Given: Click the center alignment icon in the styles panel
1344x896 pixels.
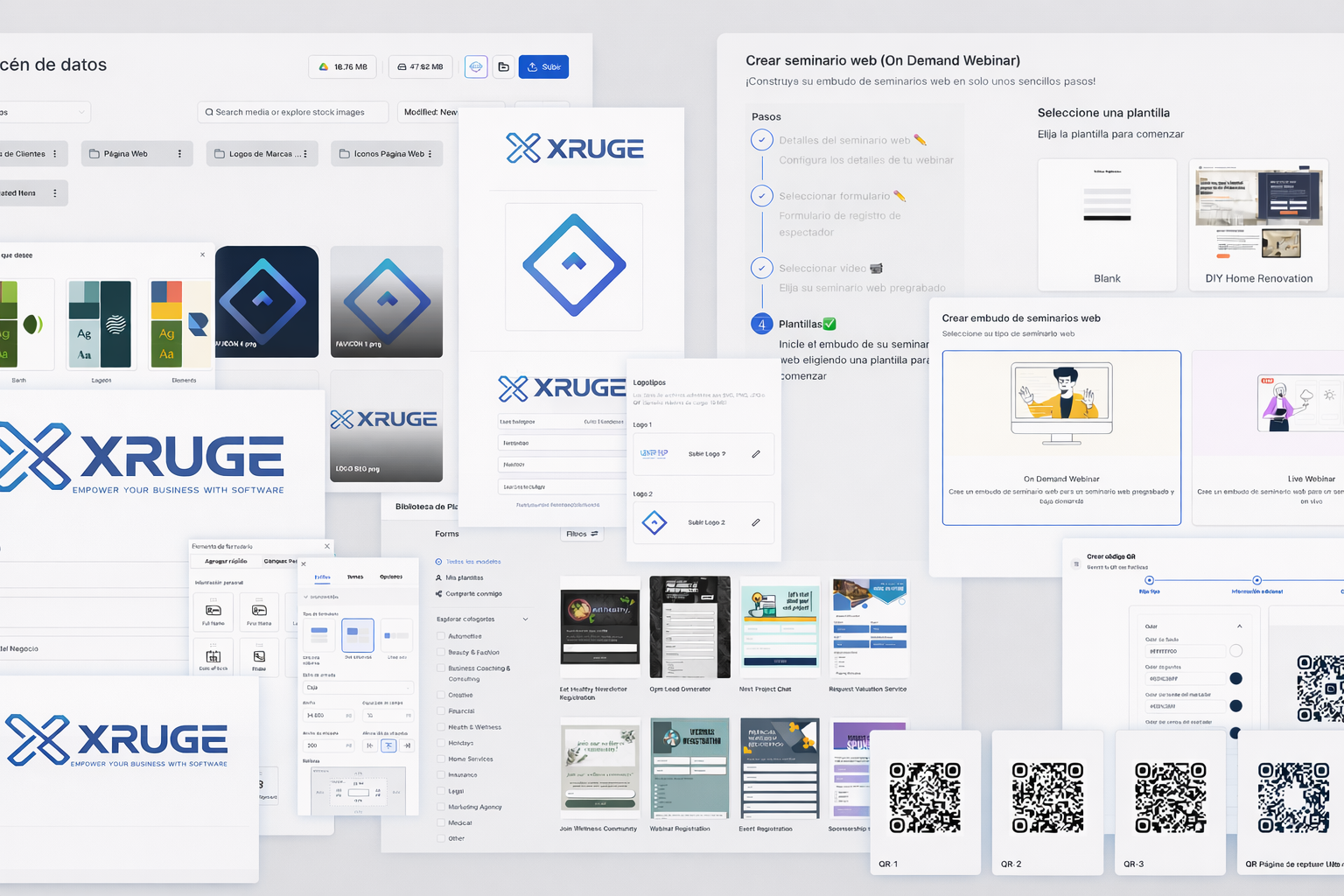Looking at the screenshot, I should click(x=388, y=745).
